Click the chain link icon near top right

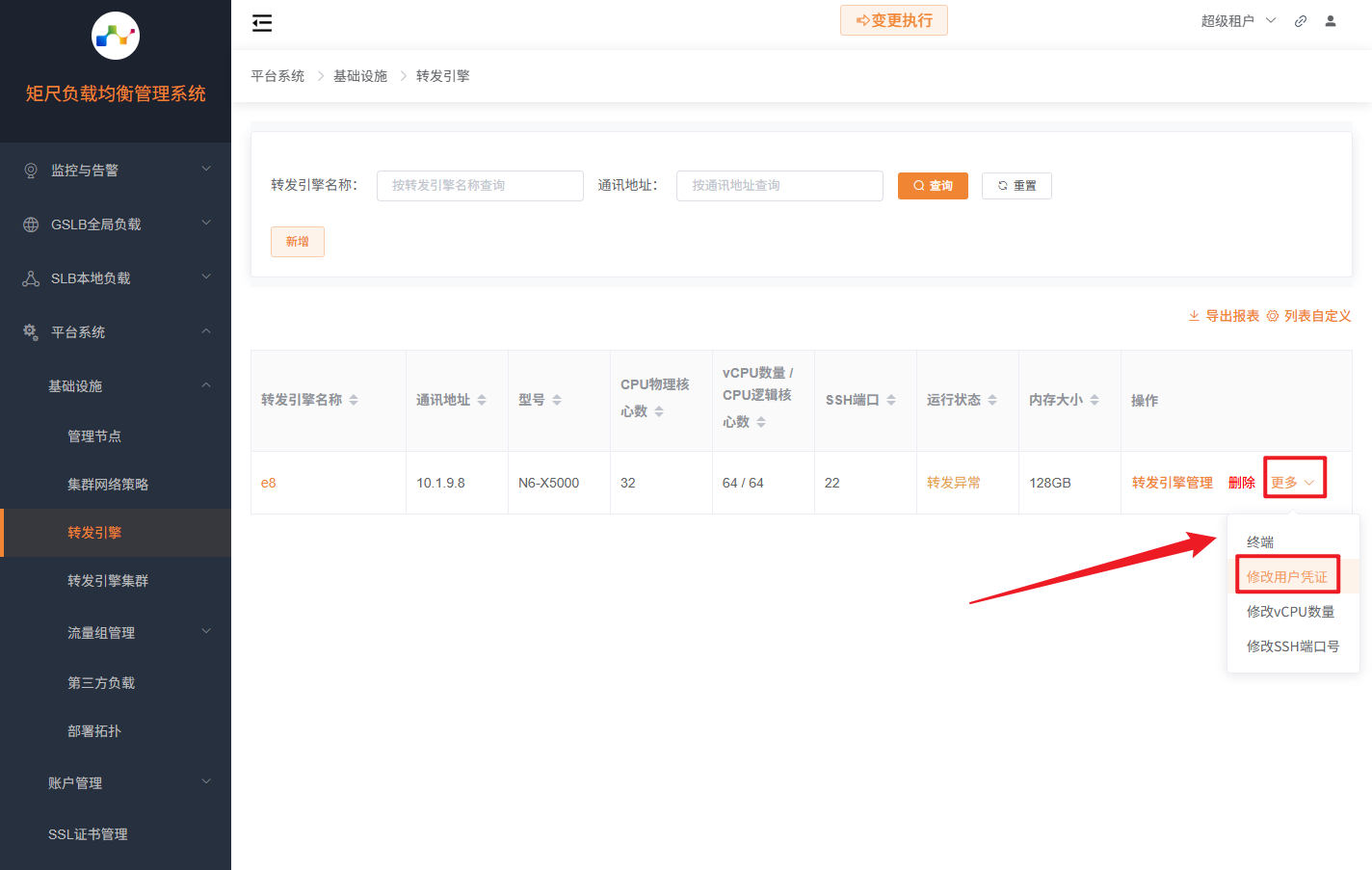tap(1300, 20)
